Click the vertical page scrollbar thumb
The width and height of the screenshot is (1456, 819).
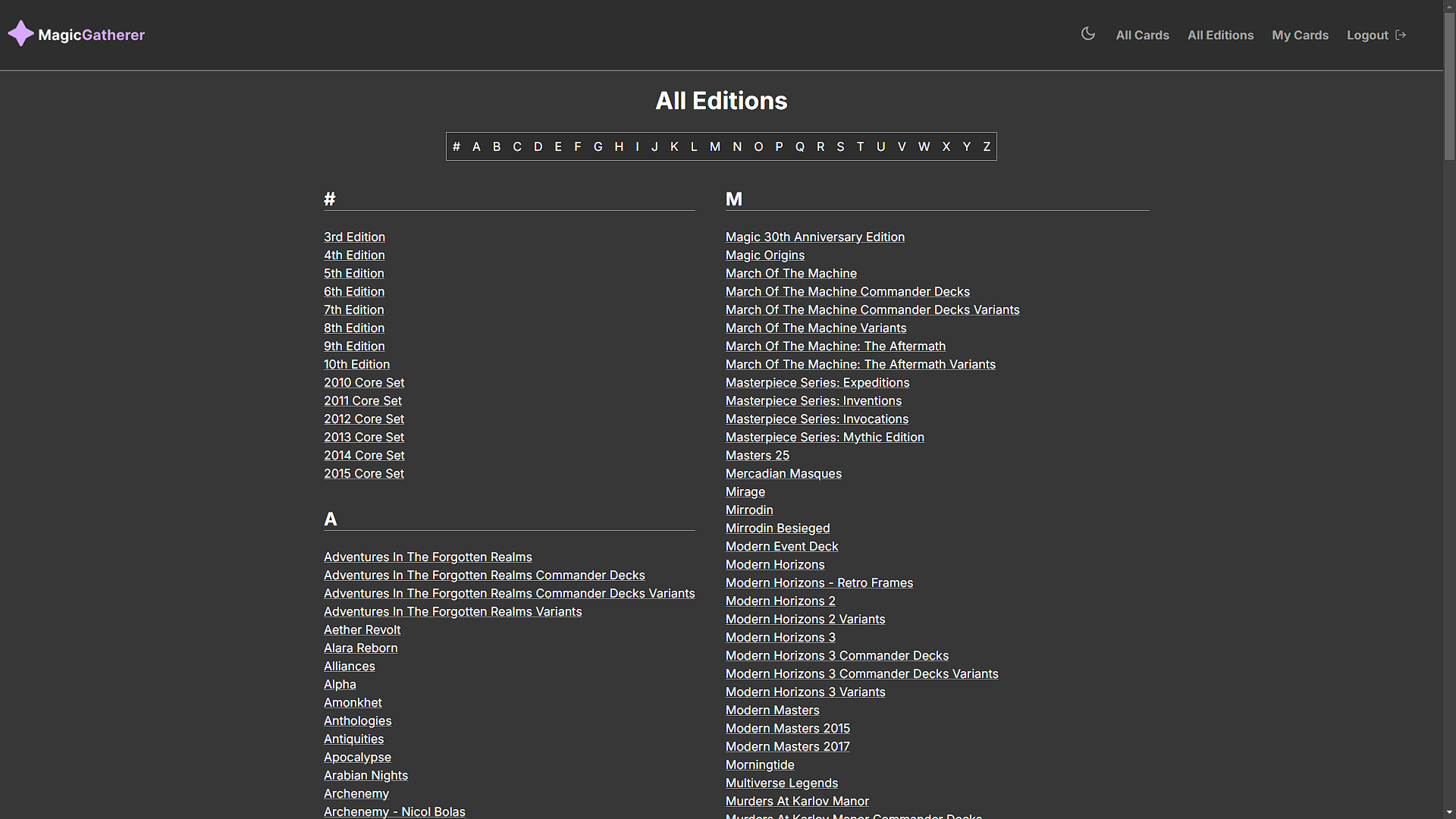(x=1449, y=87)
